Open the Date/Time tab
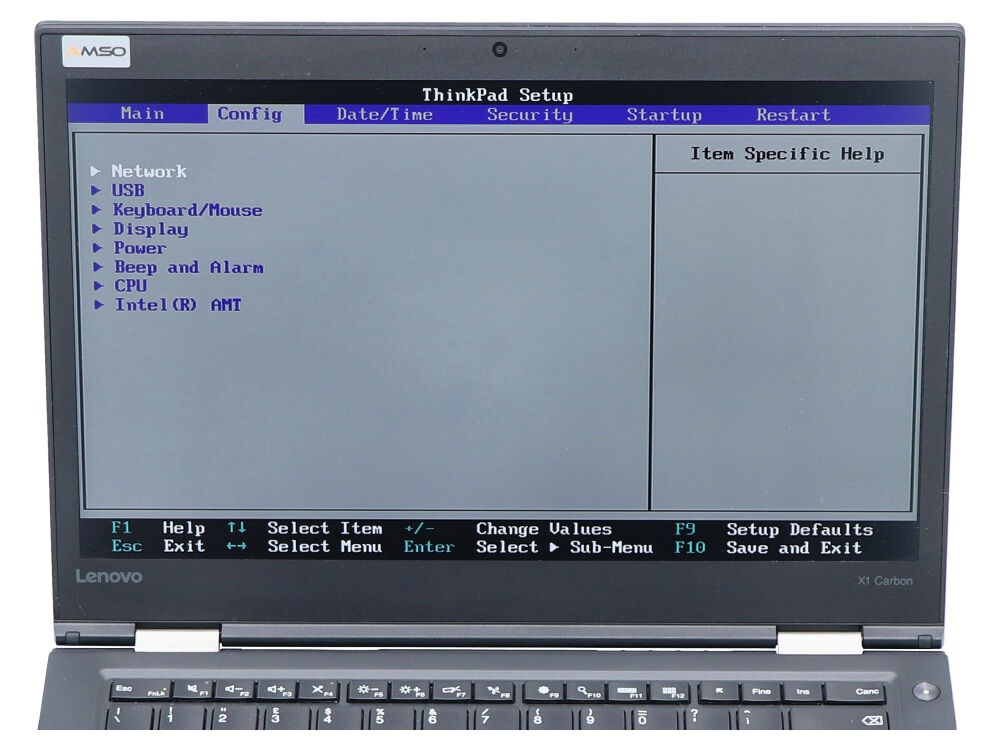The height and width of the screenshot is (750, 1000). pos(385,115)
